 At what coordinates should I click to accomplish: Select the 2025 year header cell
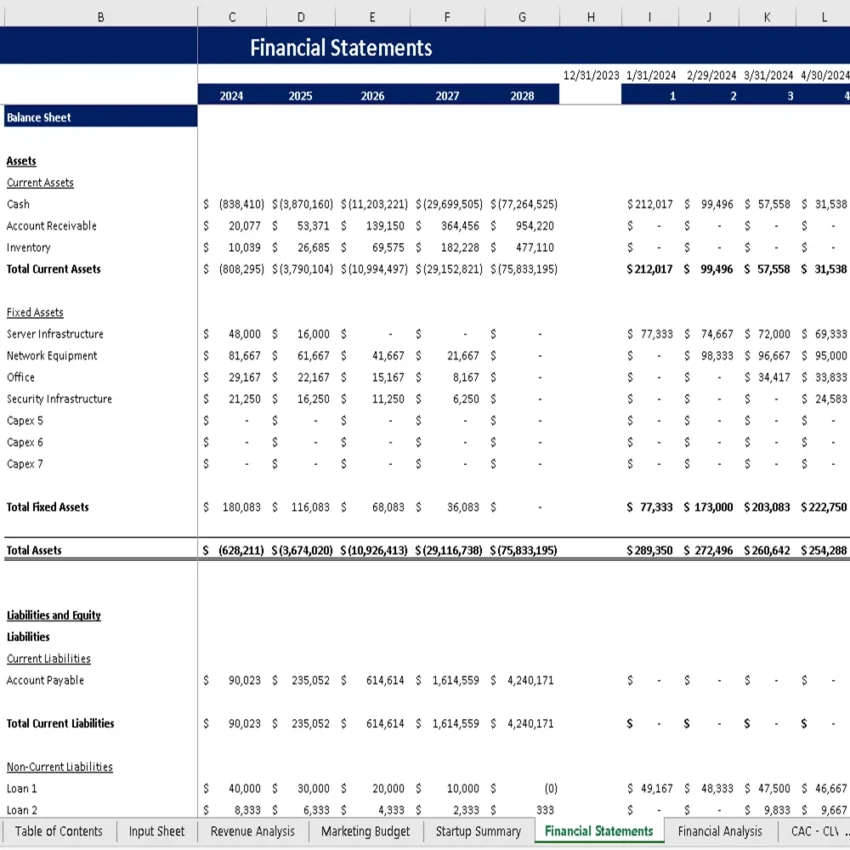pyautogui.click(x=300, y=96)
